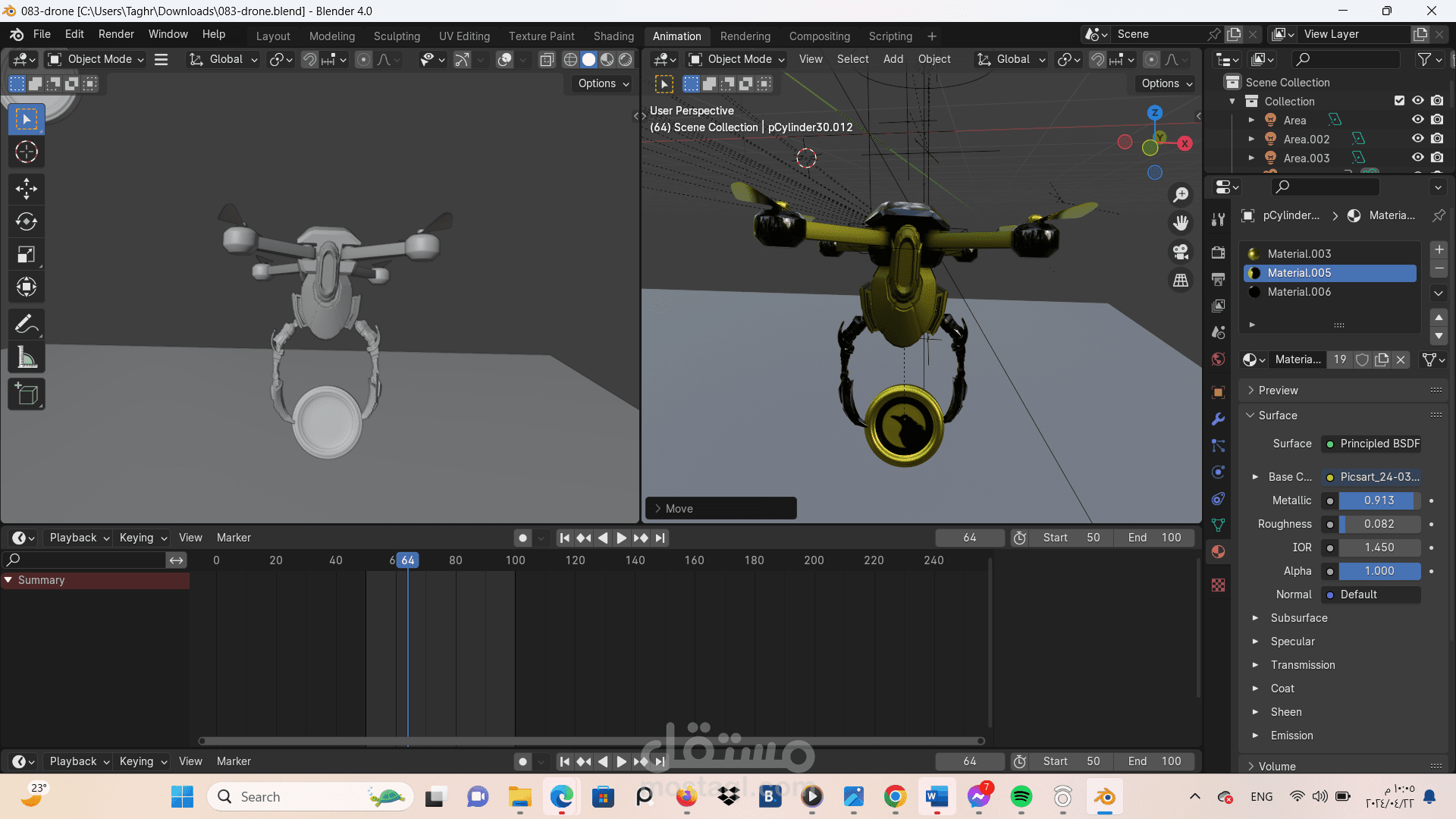The height and width of the screenshot is (819, 1456).
Task: Add a new material slot with plus
Action: (x=1439, y=249)
